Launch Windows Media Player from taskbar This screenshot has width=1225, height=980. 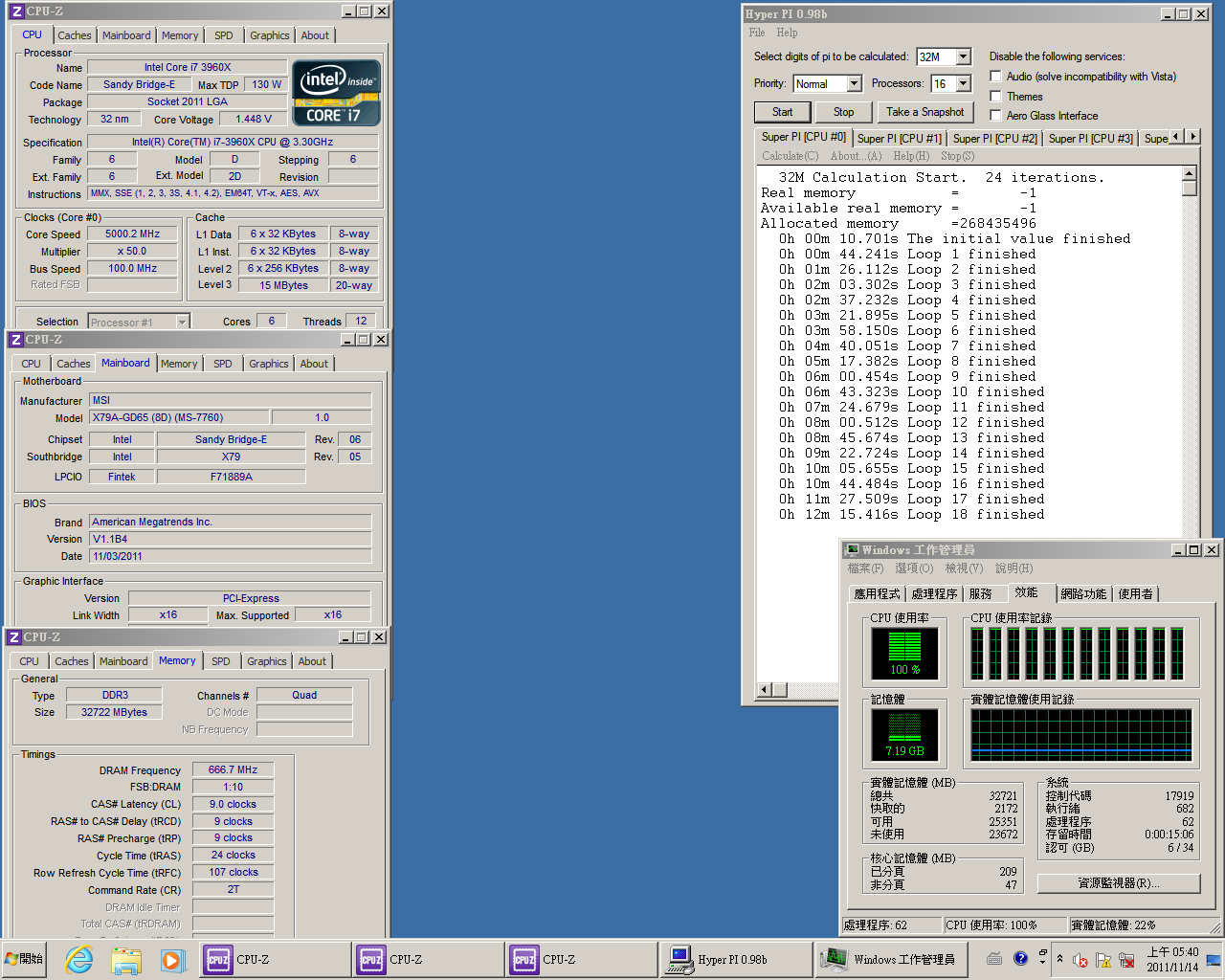[x=171, y=959]
